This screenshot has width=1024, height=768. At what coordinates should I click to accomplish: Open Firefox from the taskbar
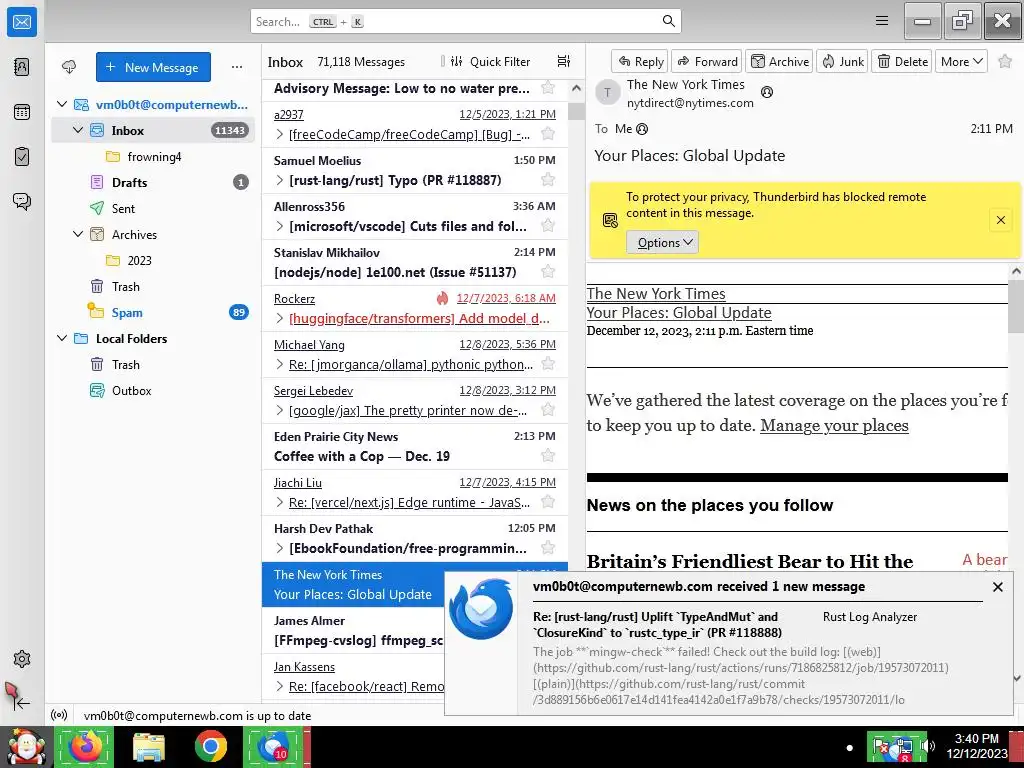click(86, 747)
